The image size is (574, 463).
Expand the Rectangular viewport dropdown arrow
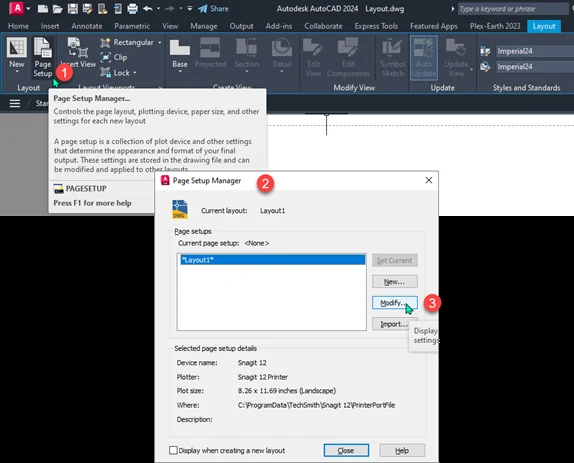[x=160, y=43]
